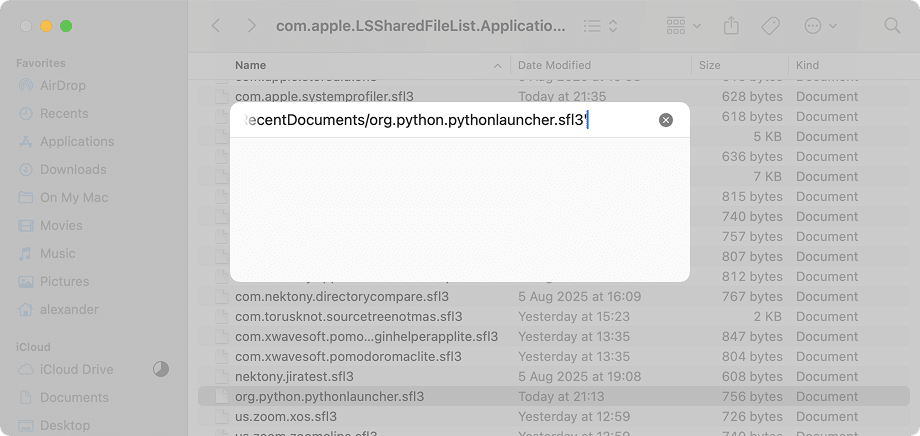The image size is (920, 436).
Task: Open Downloads in sidebar
Action: coord(72,170)
